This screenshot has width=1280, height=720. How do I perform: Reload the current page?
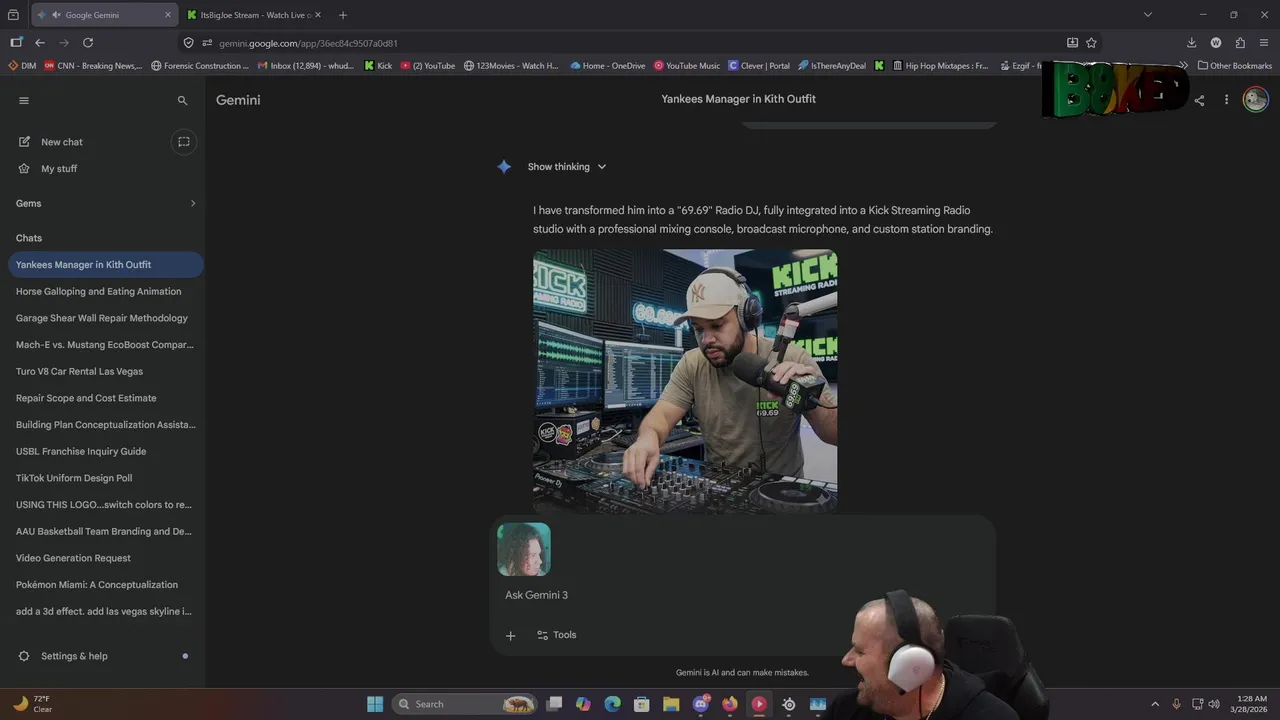[88, 43]
